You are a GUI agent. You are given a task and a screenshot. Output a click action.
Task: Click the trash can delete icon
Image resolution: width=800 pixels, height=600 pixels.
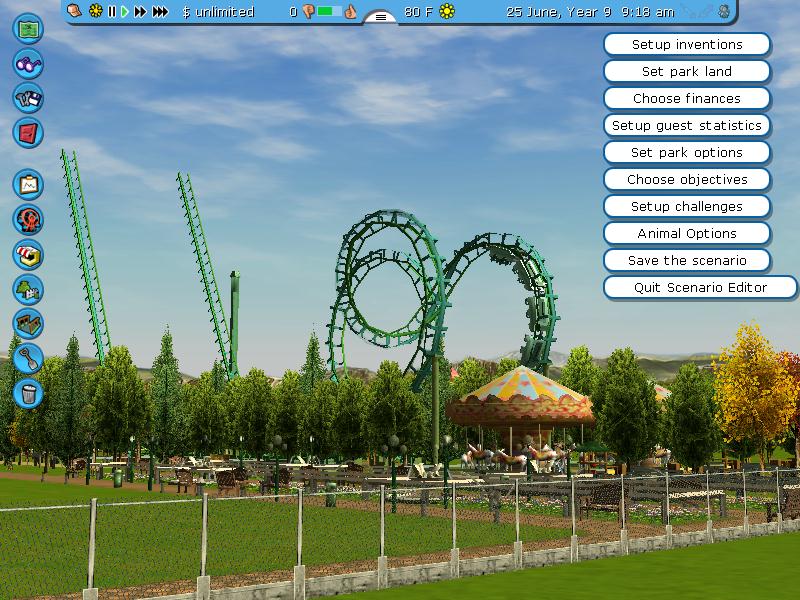[28, 391]
